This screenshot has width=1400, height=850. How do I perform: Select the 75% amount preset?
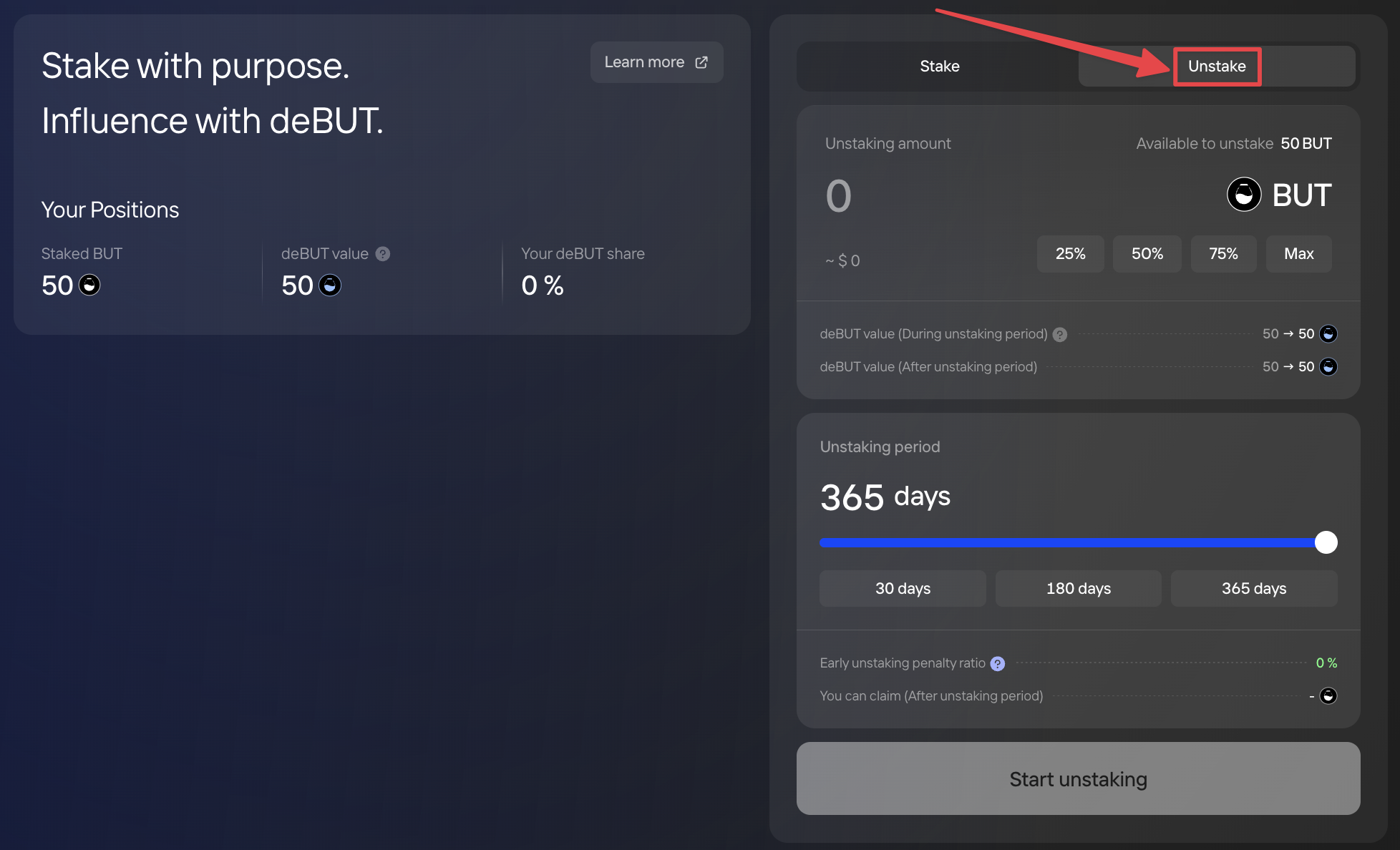(x=1223, y=254)
